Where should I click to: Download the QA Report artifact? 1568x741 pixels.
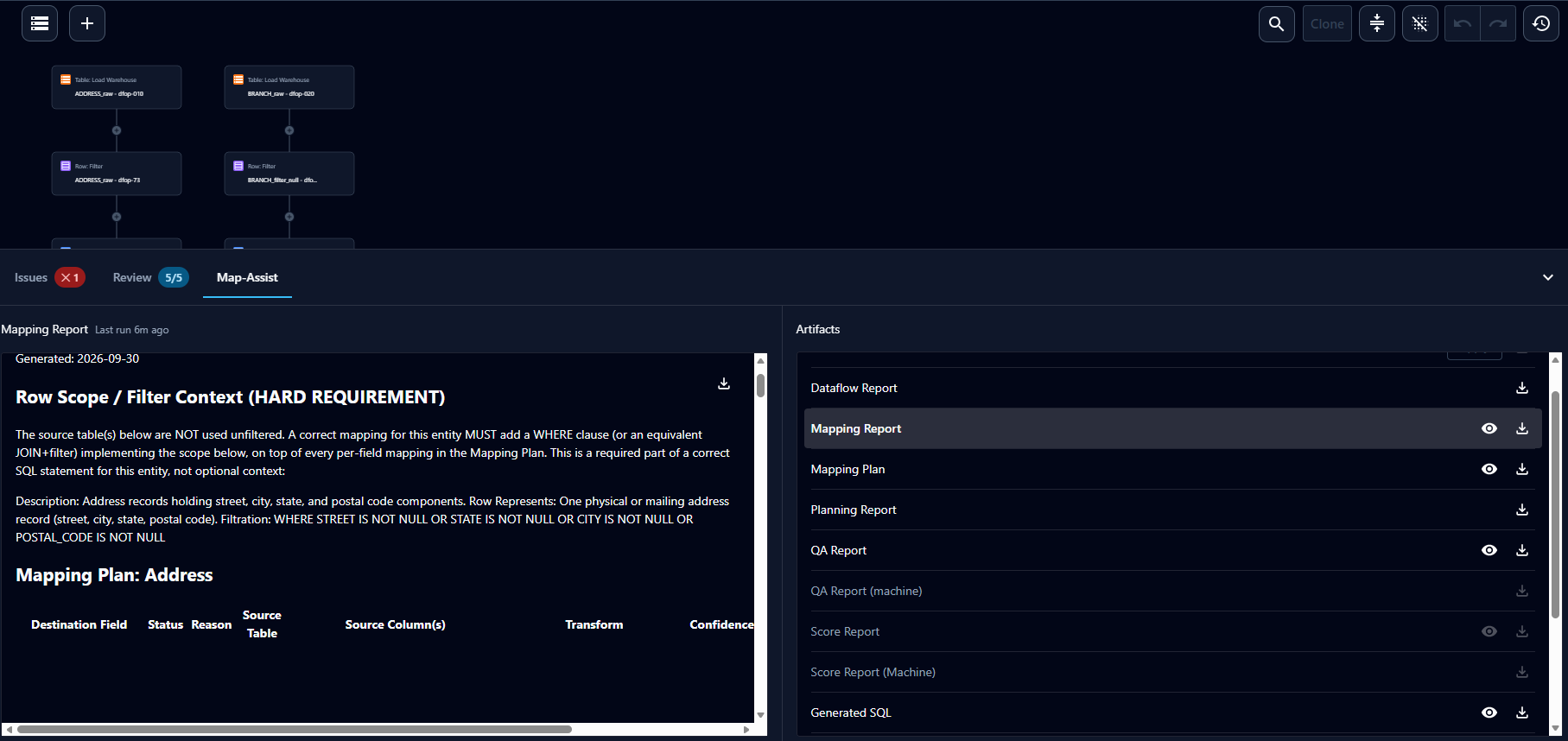pos(1522,550)
